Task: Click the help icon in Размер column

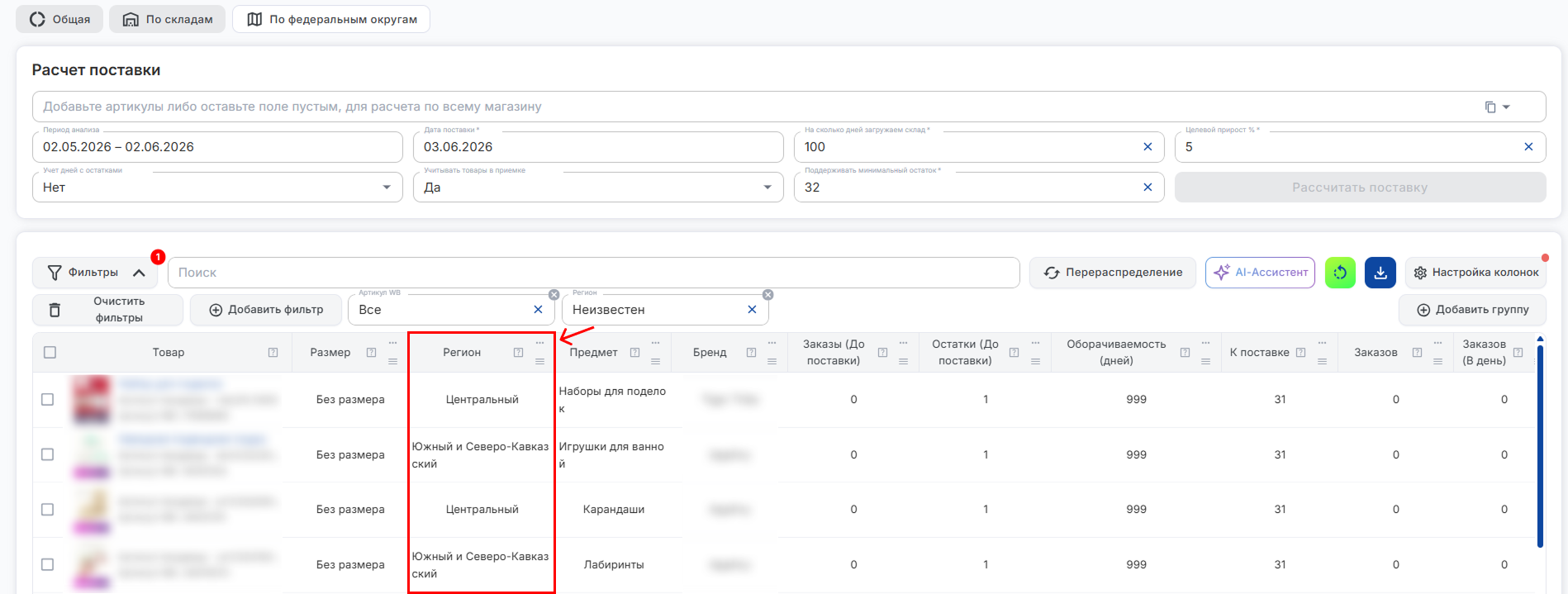Action: (371, 353)
